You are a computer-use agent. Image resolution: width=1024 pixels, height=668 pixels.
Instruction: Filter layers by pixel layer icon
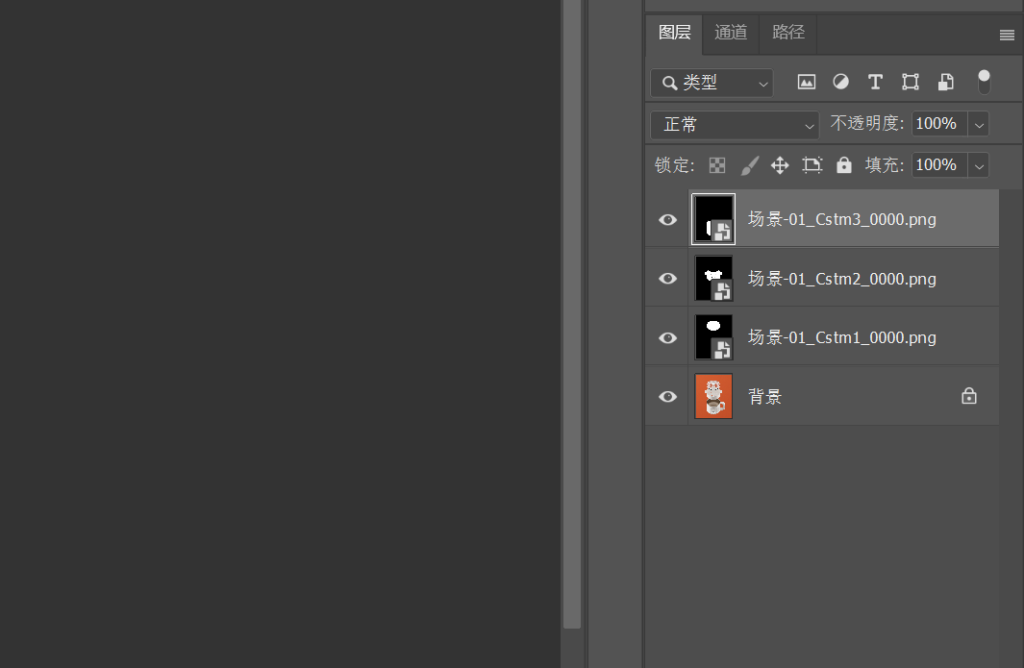[x=806, y=82]
